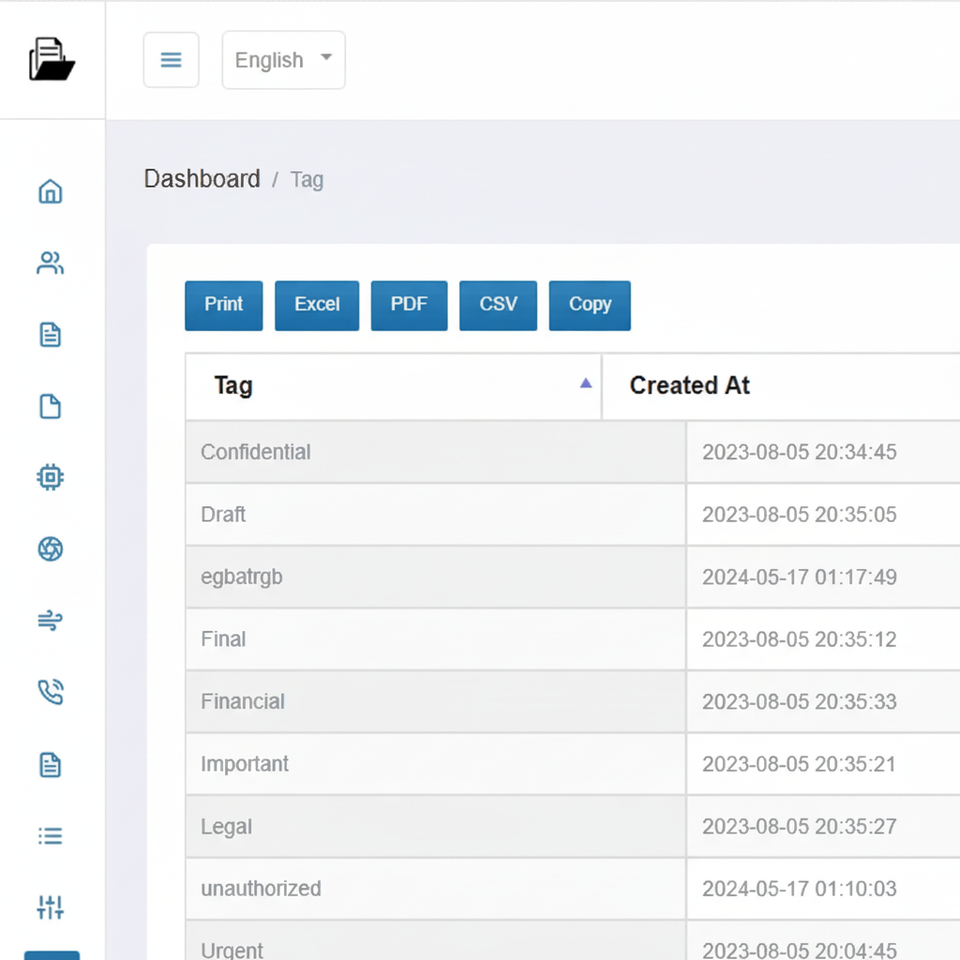
Task: Select the Draft tag cell
Action: tap(435, 514)
